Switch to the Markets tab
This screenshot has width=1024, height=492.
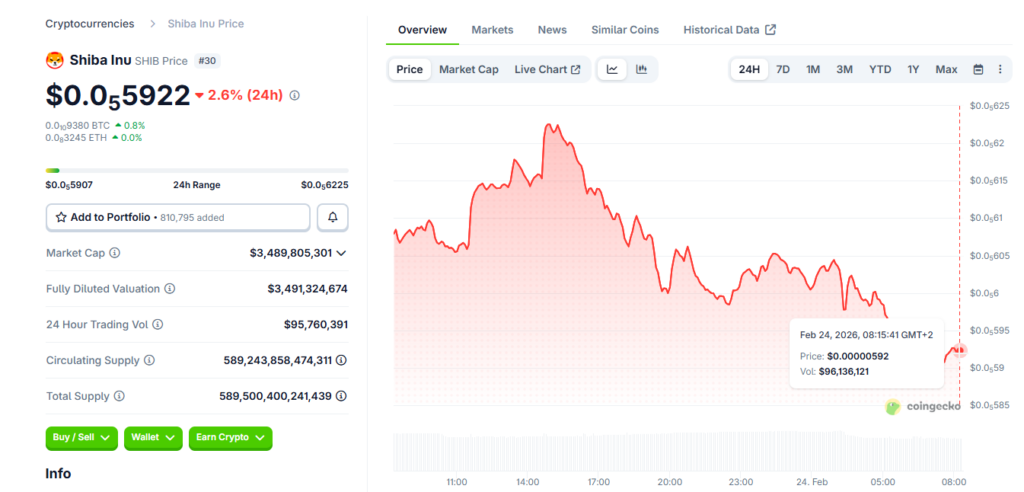(492, 30)
